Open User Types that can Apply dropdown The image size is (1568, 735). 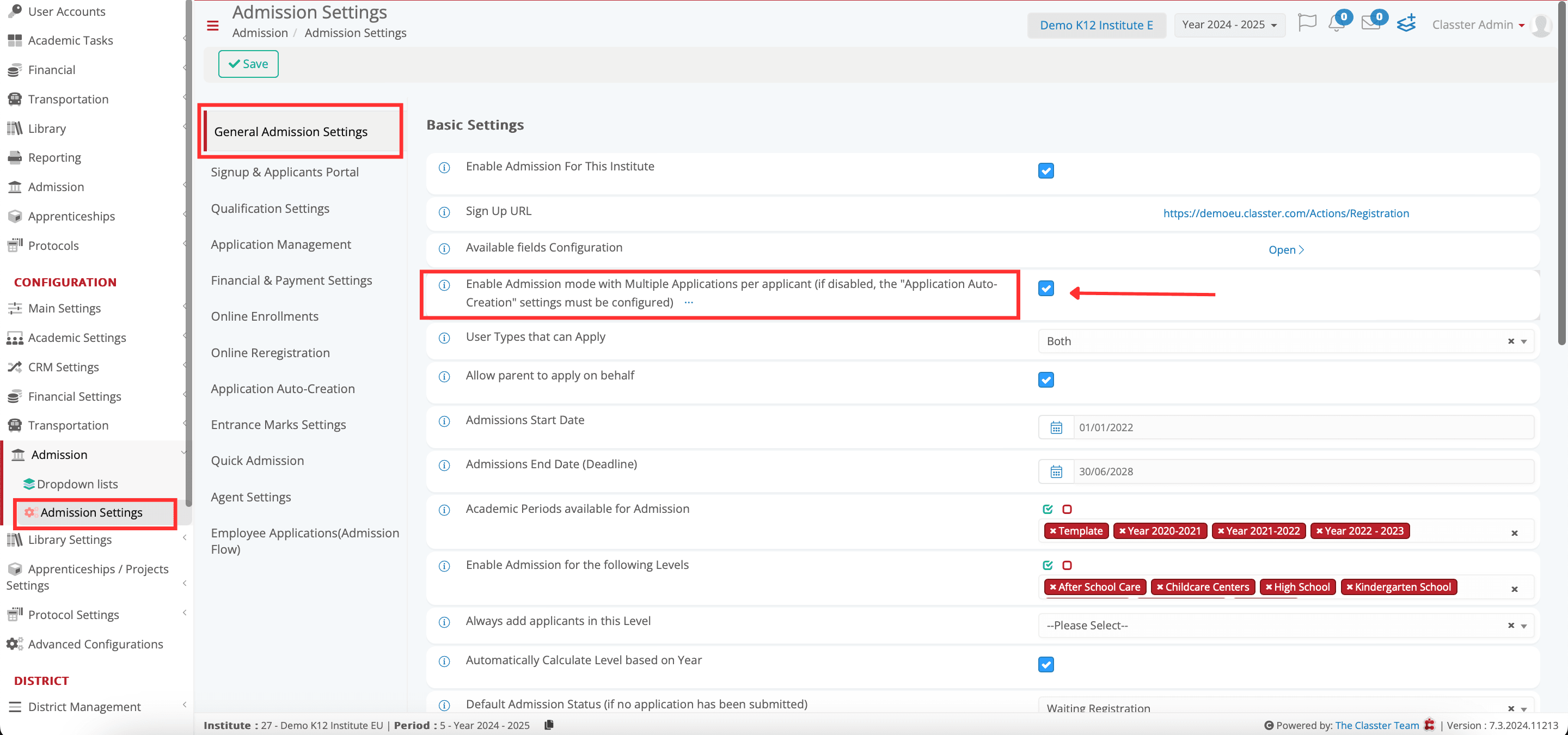tap(1285, 341)
